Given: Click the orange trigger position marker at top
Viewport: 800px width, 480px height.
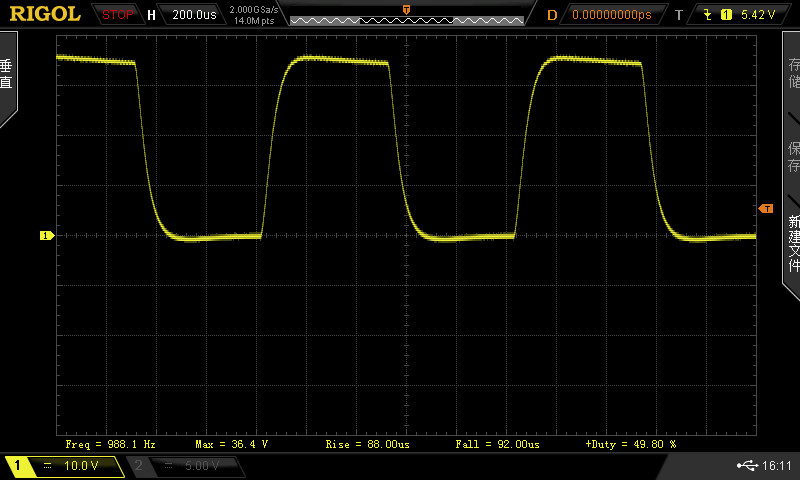Looking at the screenshot, I should (x=406, y=9).
